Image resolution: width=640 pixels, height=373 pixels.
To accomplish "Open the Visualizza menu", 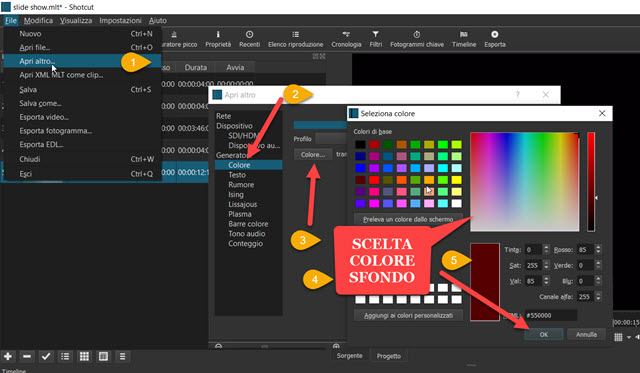I will (76, 20).
